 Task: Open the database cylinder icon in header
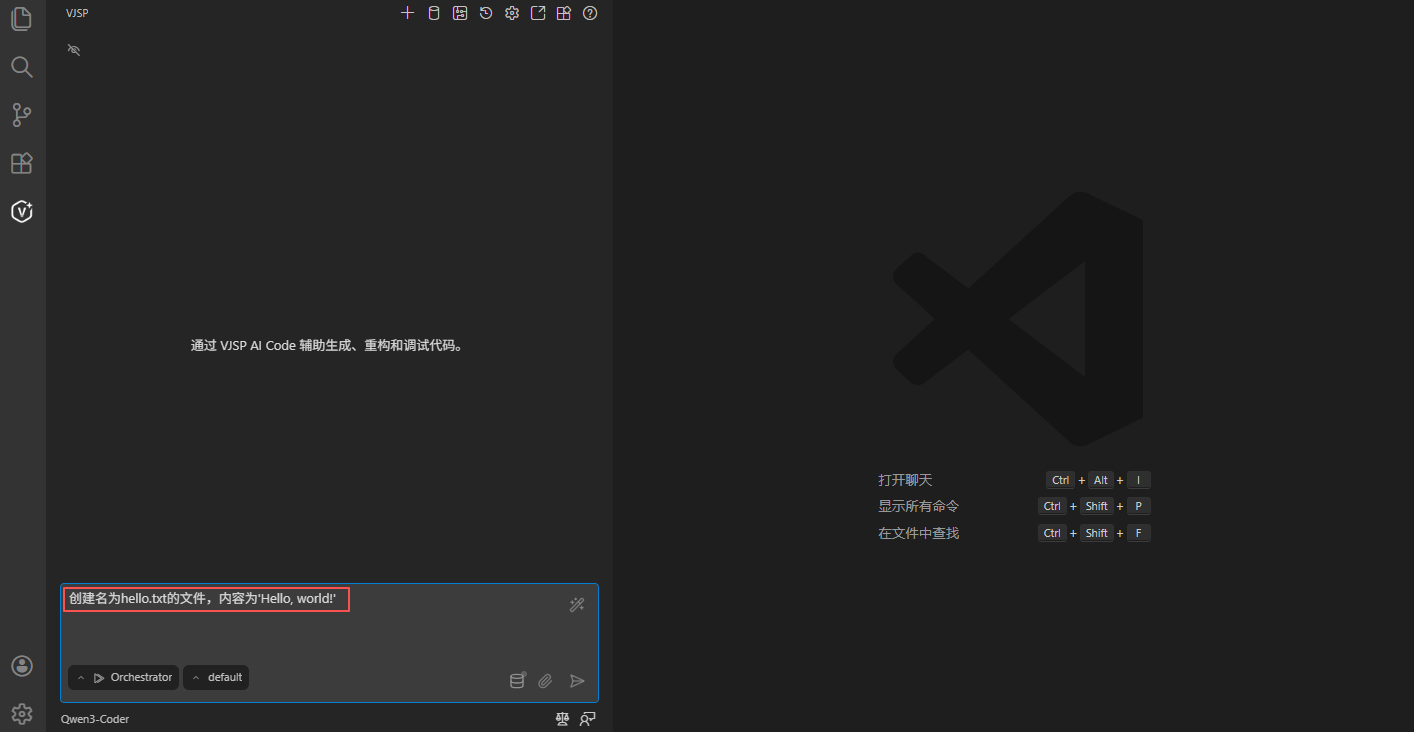(x=434, y=13)
